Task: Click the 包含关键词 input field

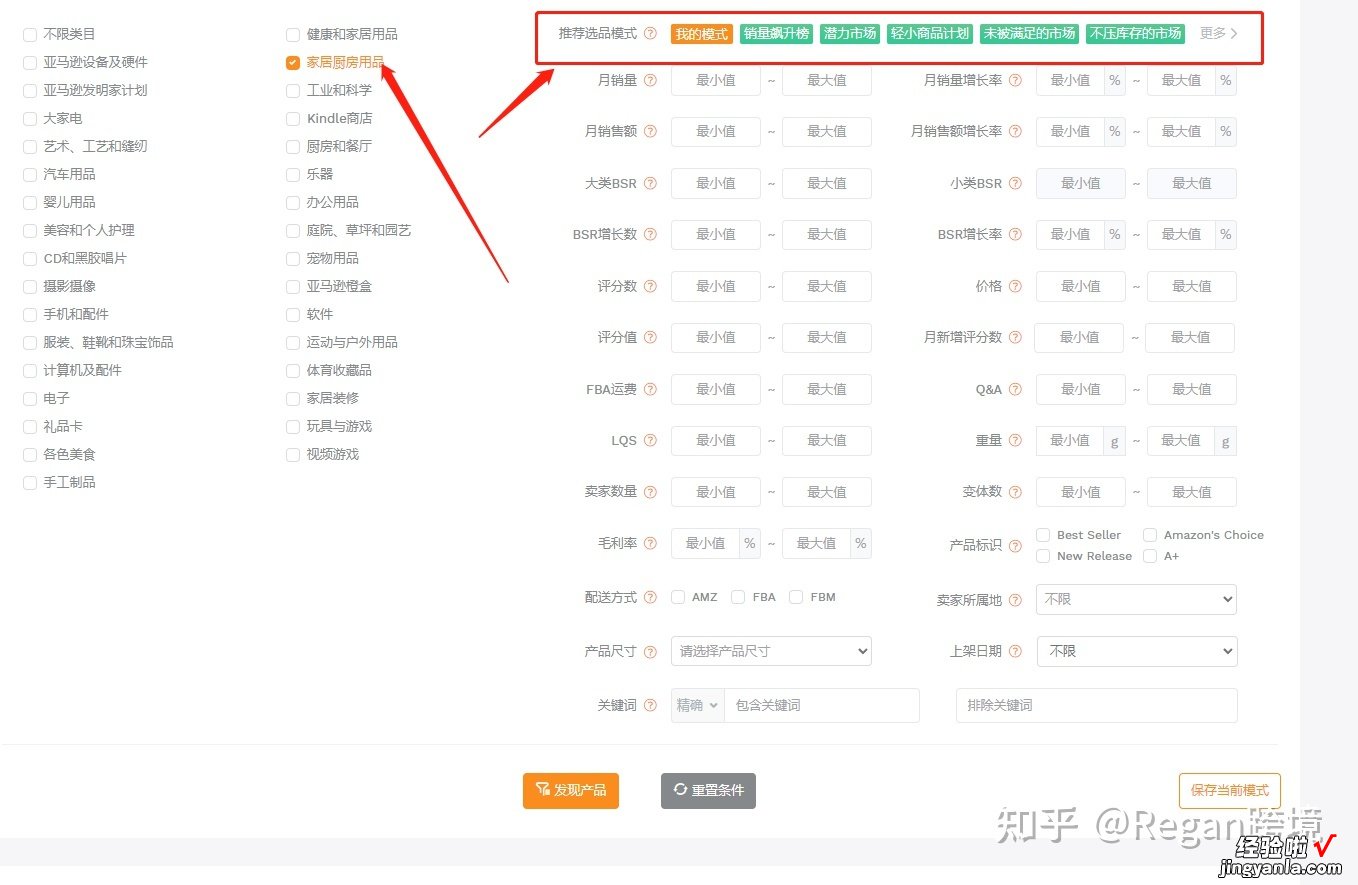Action: [x=821, y=705]
